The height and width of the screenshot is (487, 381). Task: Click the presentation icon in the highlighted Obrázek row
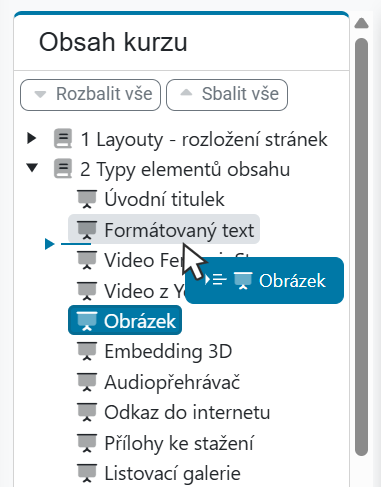click(x=87, y=321)
